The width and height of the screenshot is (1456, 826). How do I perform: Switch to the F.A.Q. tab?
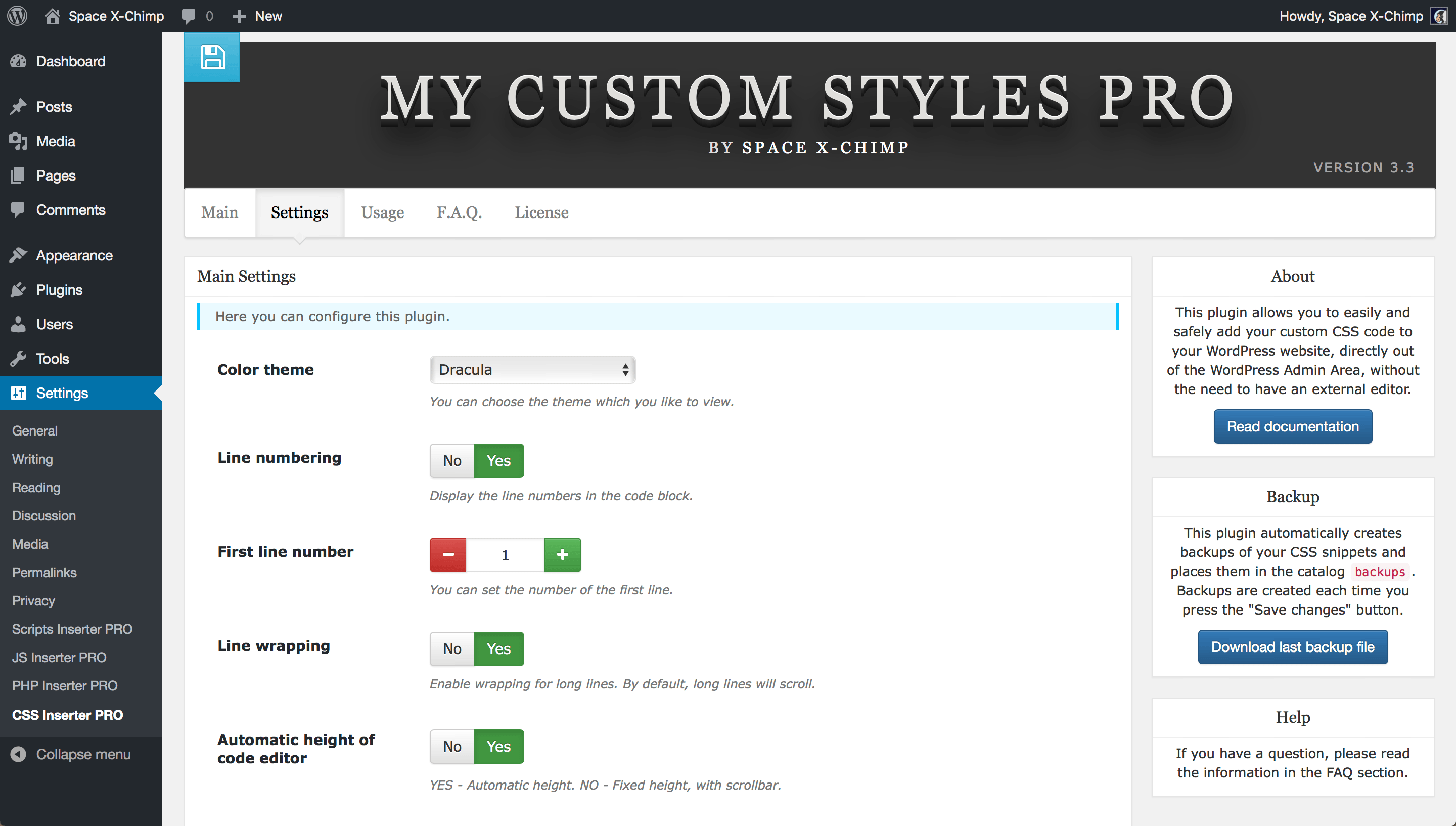pos(459,212)
